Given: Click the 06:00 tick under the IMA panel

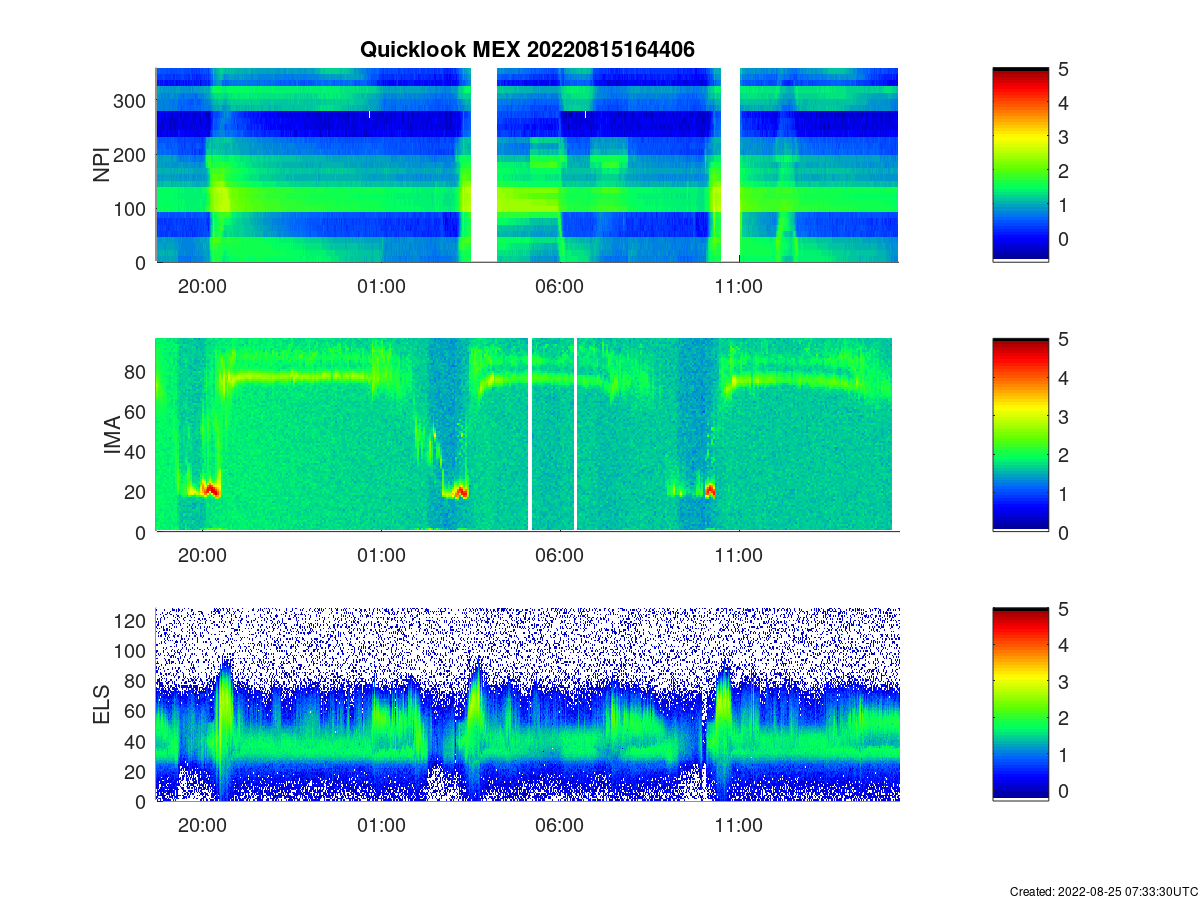Looking at the screenshot, I should click(560, 556).
